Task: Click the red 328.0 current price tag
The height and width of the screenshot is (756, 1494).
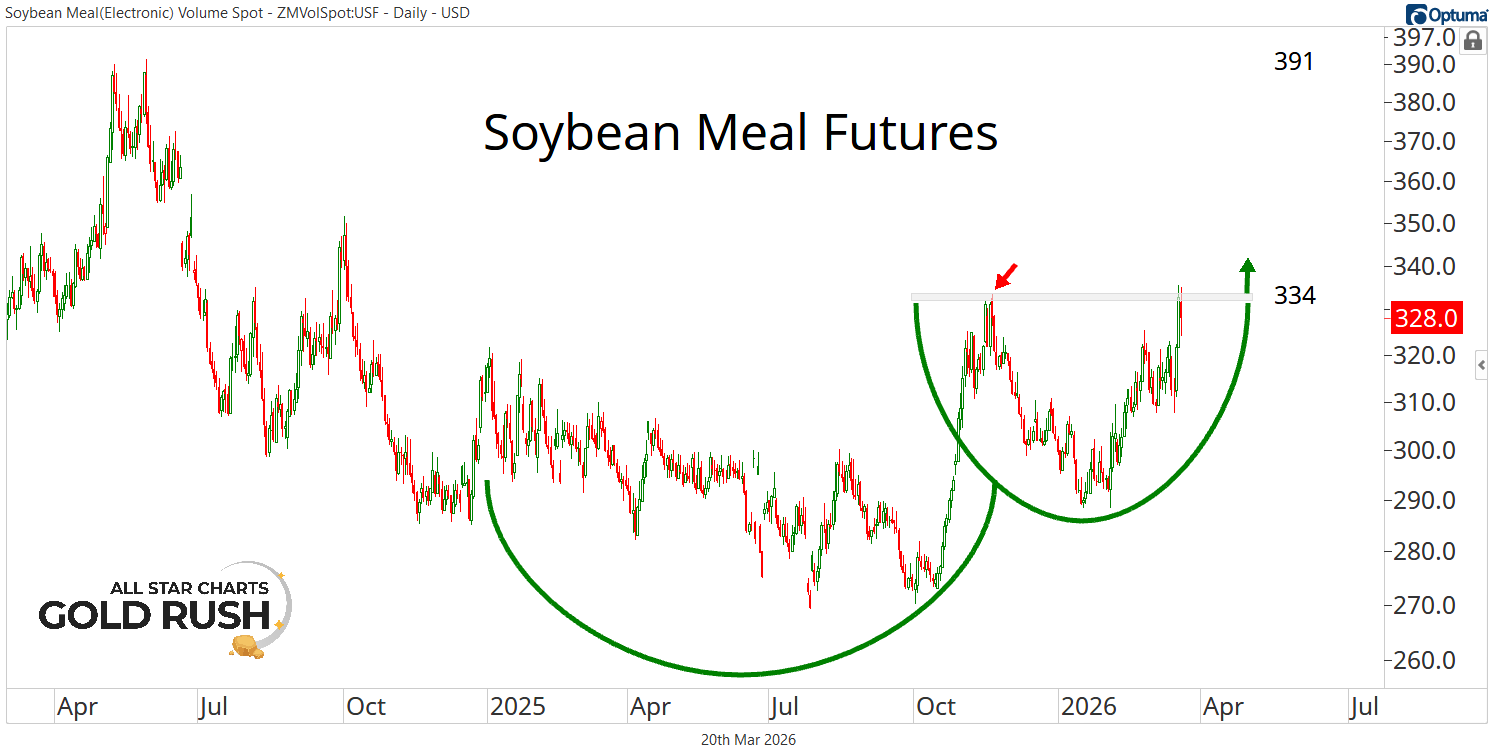Action: tap(1426, 318)
